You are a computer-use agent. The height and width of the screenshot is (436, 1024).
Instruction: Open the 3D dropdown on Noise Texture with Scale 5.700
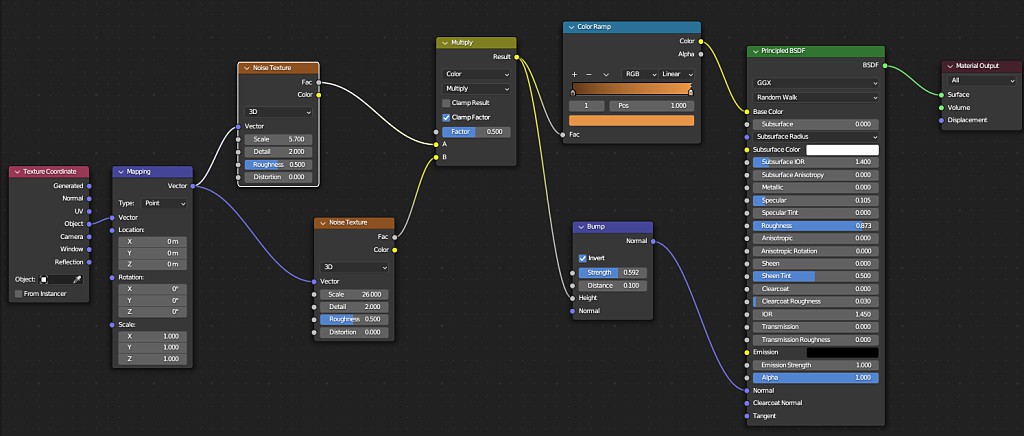tap(278, 112)
